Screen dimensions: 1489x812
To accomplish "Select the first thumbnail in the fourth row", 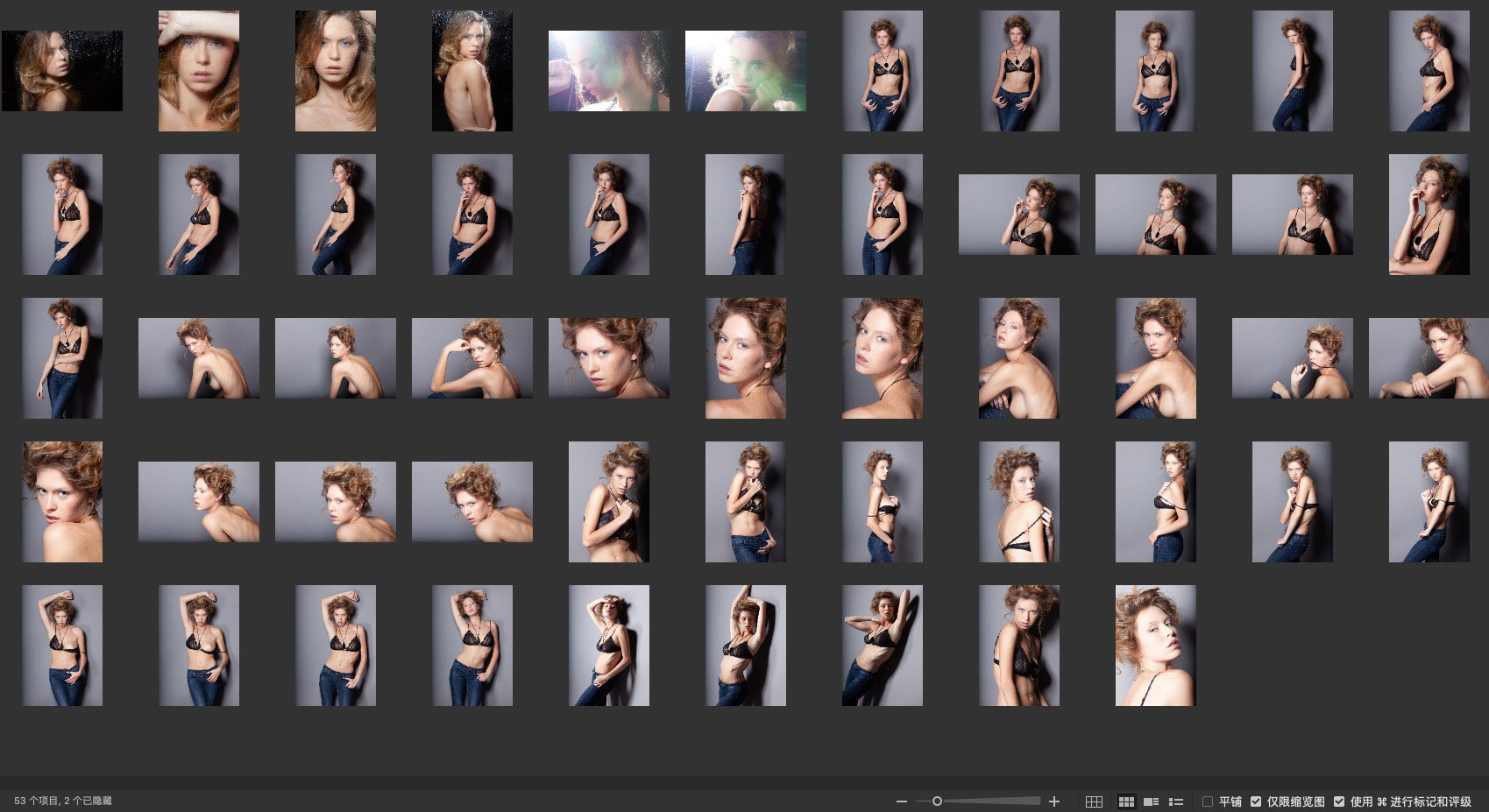I will 62,502.
